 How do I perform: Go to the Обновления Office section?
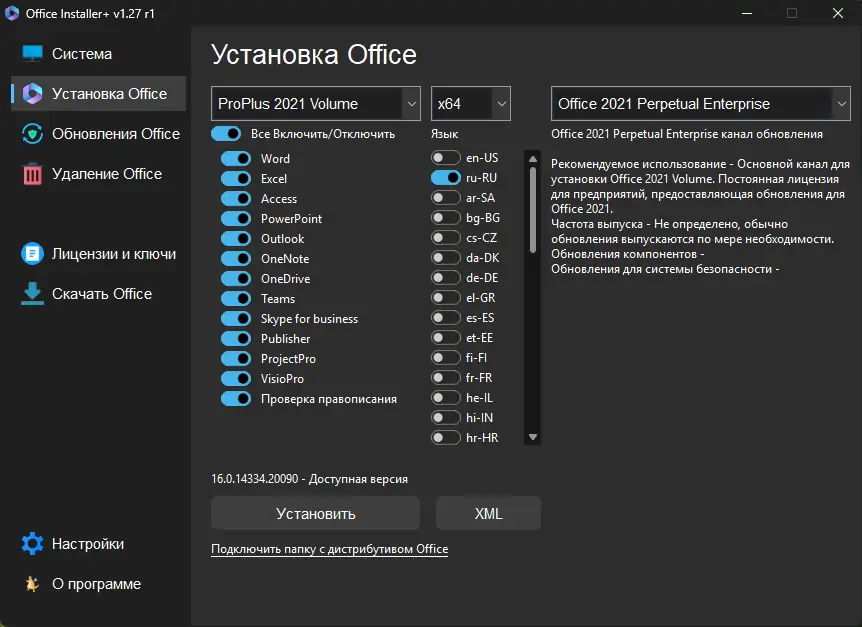[115, 134]
